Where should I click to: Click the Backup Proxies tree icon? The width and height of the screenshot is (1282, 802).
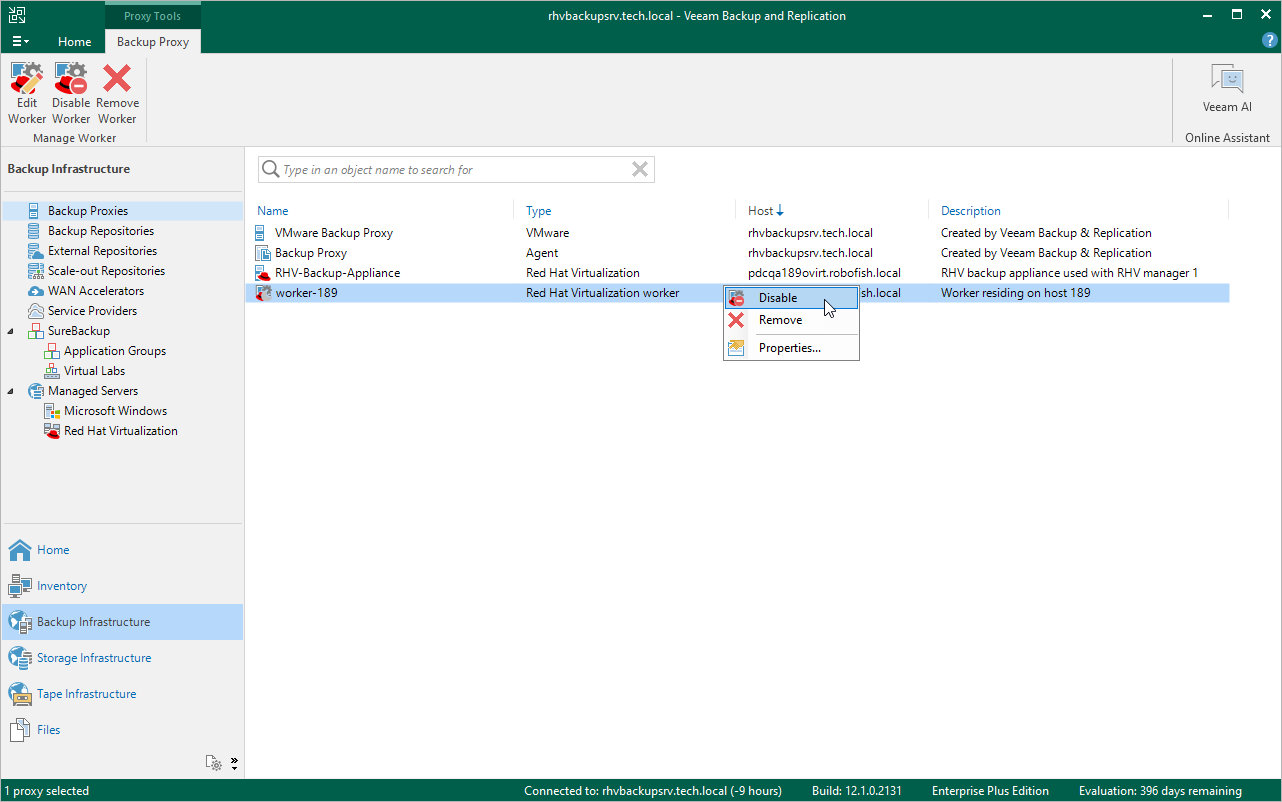tap(35, 211)
